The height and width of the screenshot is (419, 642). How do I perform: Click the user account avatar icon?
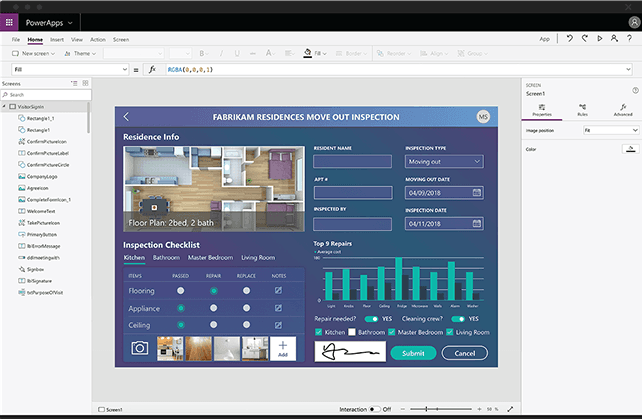pos(634,23)
